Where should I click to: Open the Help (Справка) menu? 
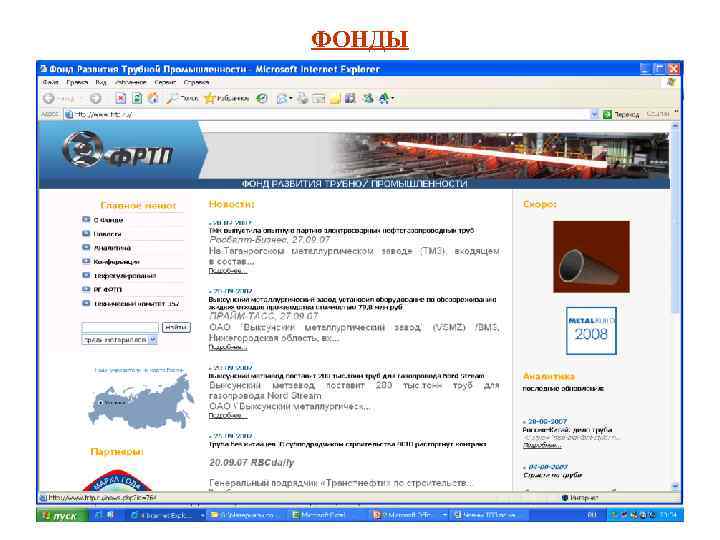pos(197,83)
